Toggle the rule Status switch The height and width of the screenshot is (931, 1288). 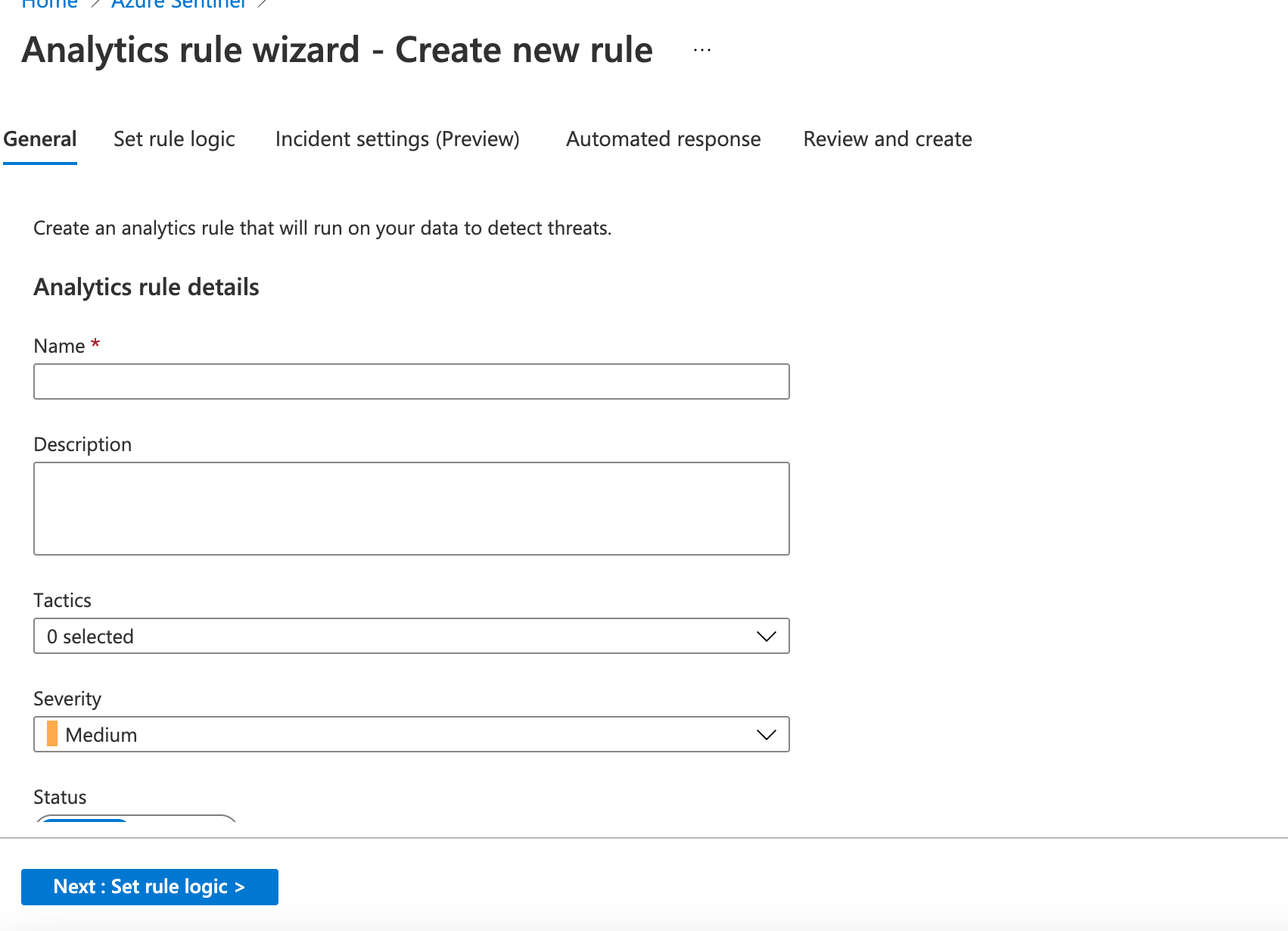135,820
